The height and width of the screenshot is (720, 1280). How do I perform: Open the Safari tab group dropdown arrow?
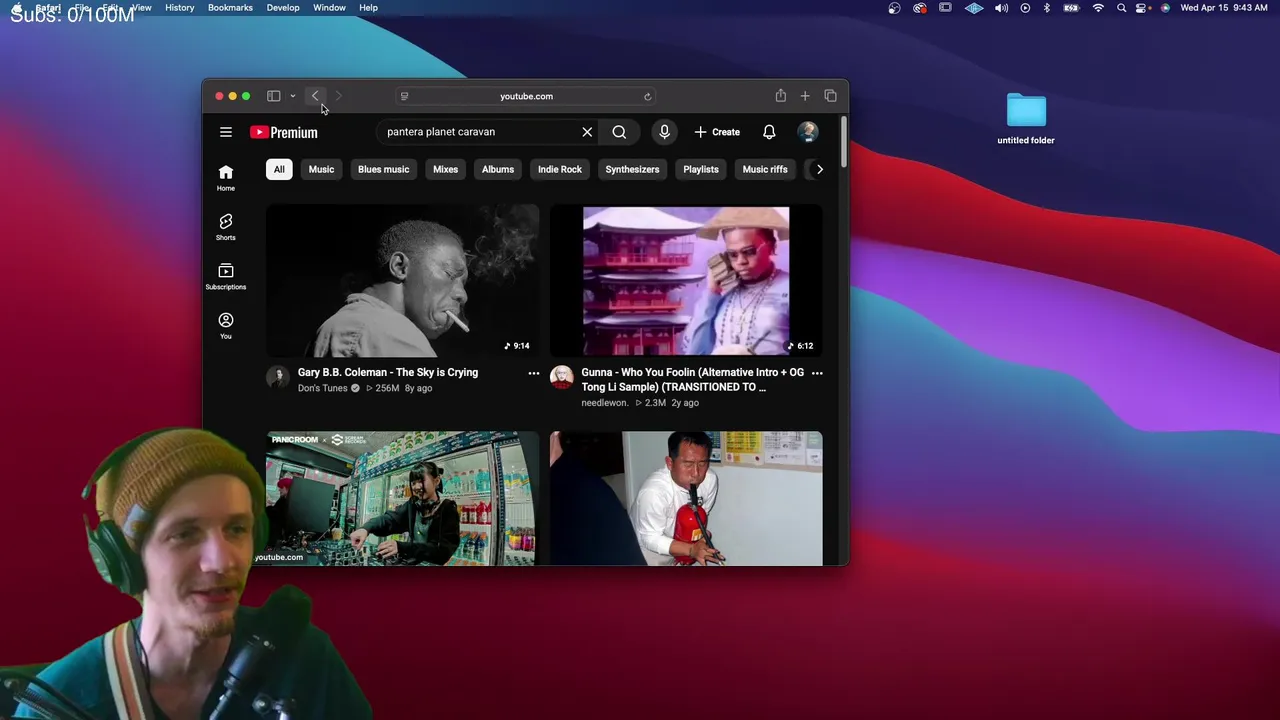[x=293, y=96]
